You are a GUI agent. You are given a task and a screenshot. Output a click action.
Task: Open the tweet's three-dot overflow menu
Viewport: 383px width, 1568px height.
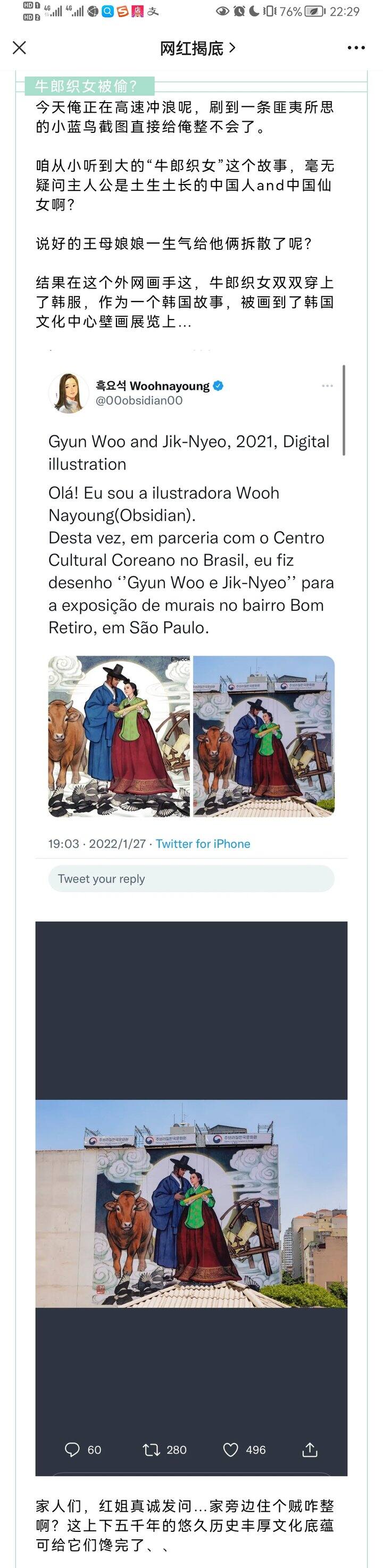coord(327,386)
